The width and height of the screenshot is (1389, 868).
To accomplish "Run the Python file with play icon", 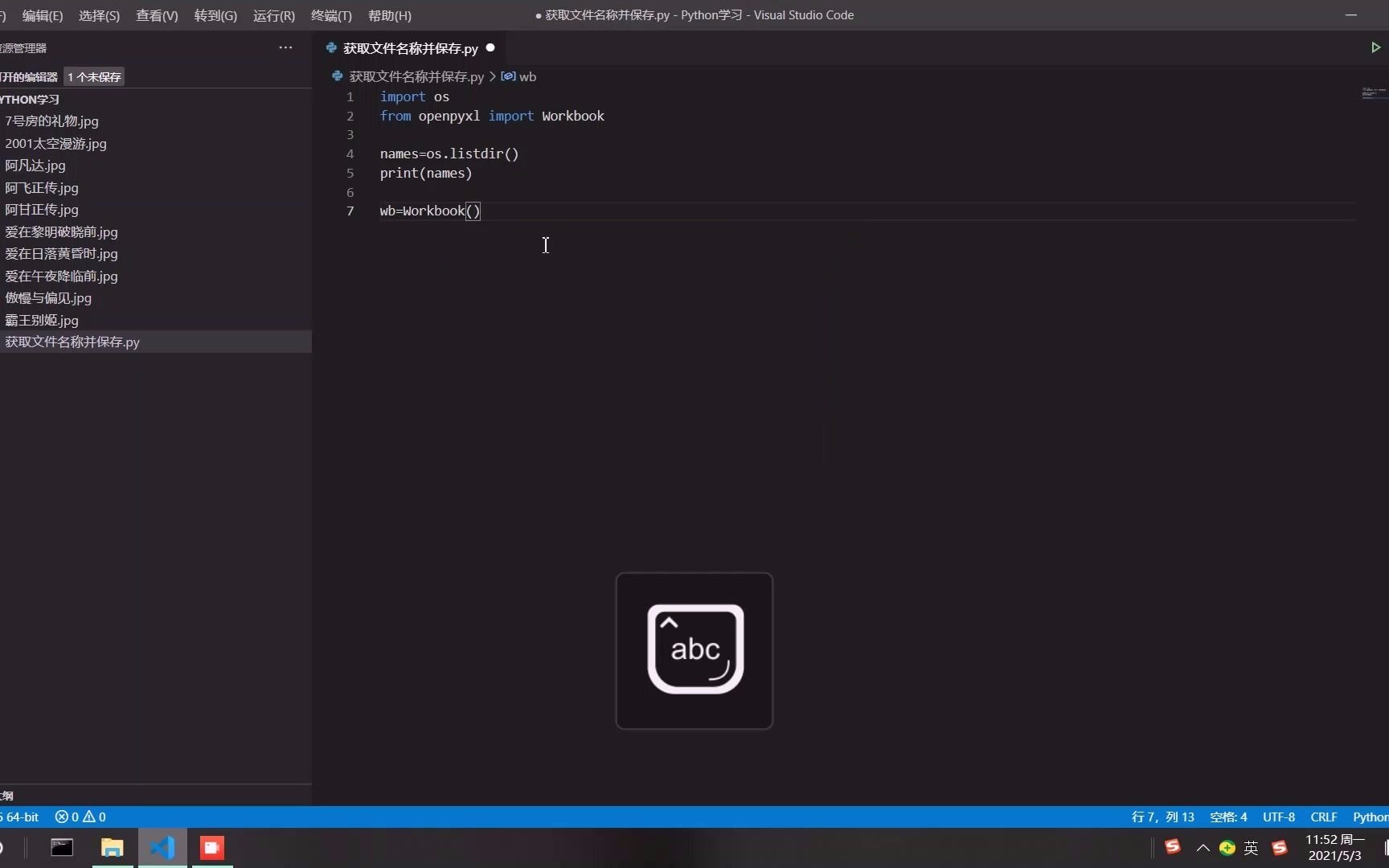I will [x=1375, y=47].
